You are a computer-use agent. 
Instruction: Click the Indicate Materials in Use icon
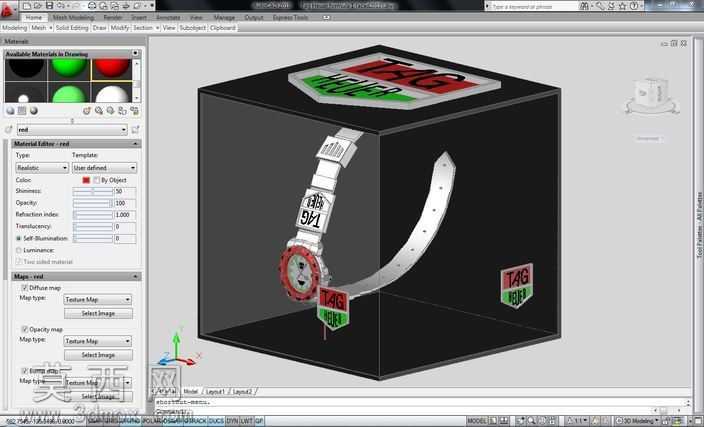click(x=110, y=110)
